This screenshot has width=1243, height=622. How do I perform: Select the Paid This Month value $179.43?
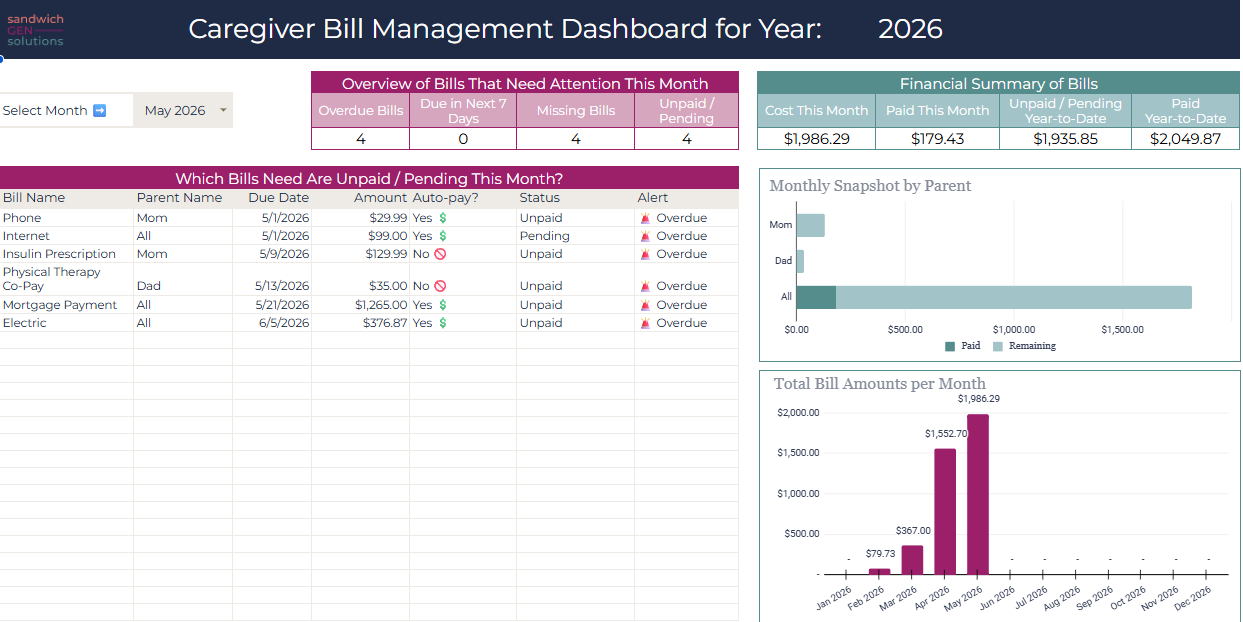pos(938,139)
